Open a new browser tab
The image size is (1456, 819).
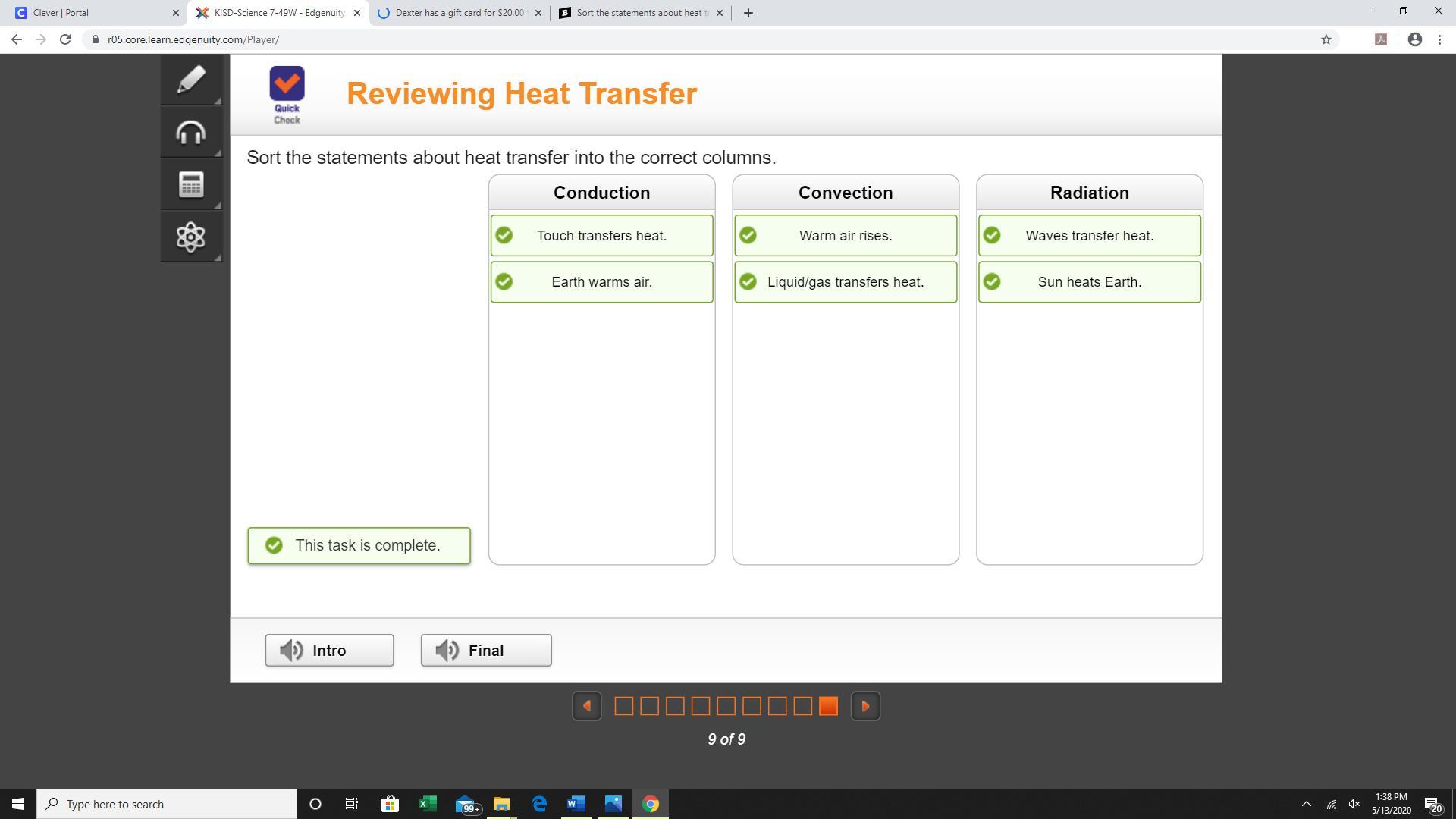(x=748, y=13)
